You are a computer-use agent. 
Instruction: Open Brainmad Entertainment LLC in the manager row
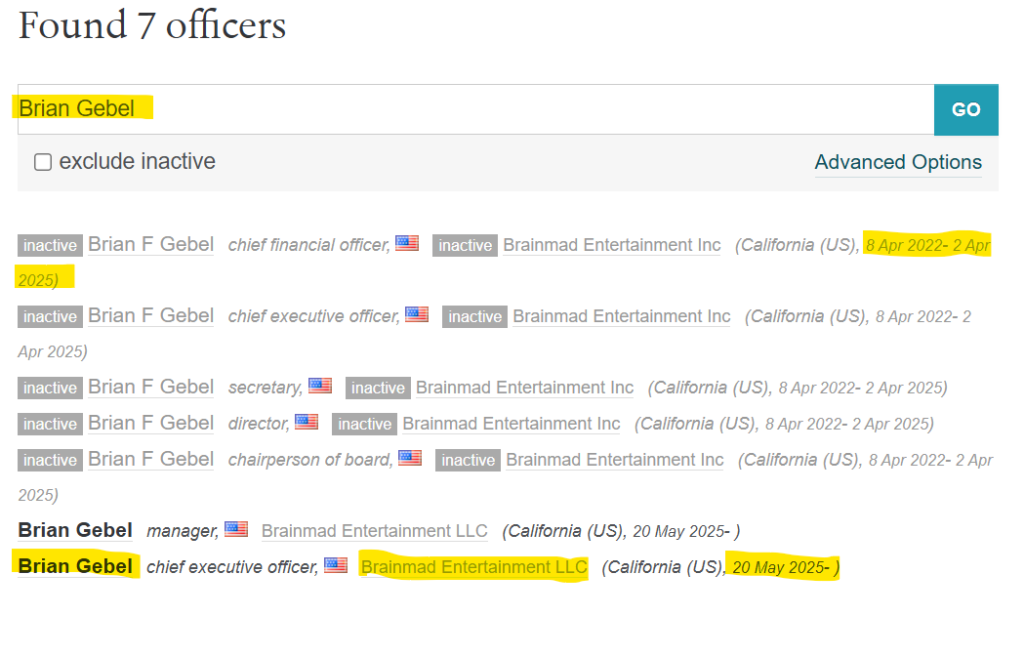click(x=374, y=531)
